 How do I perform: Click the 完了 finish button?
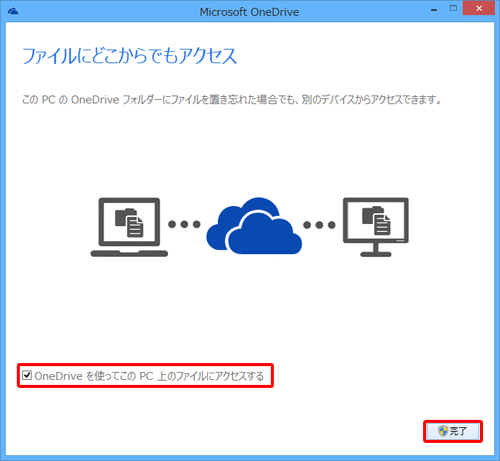[x=453, y=431]
